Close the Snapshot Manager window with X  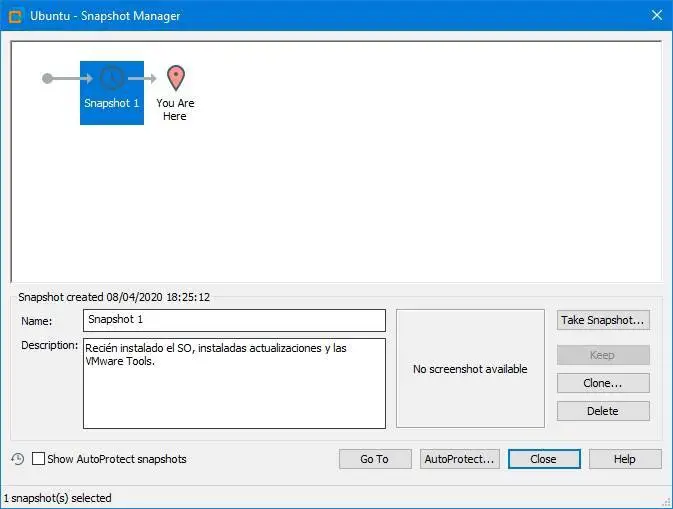pos(657,15)
